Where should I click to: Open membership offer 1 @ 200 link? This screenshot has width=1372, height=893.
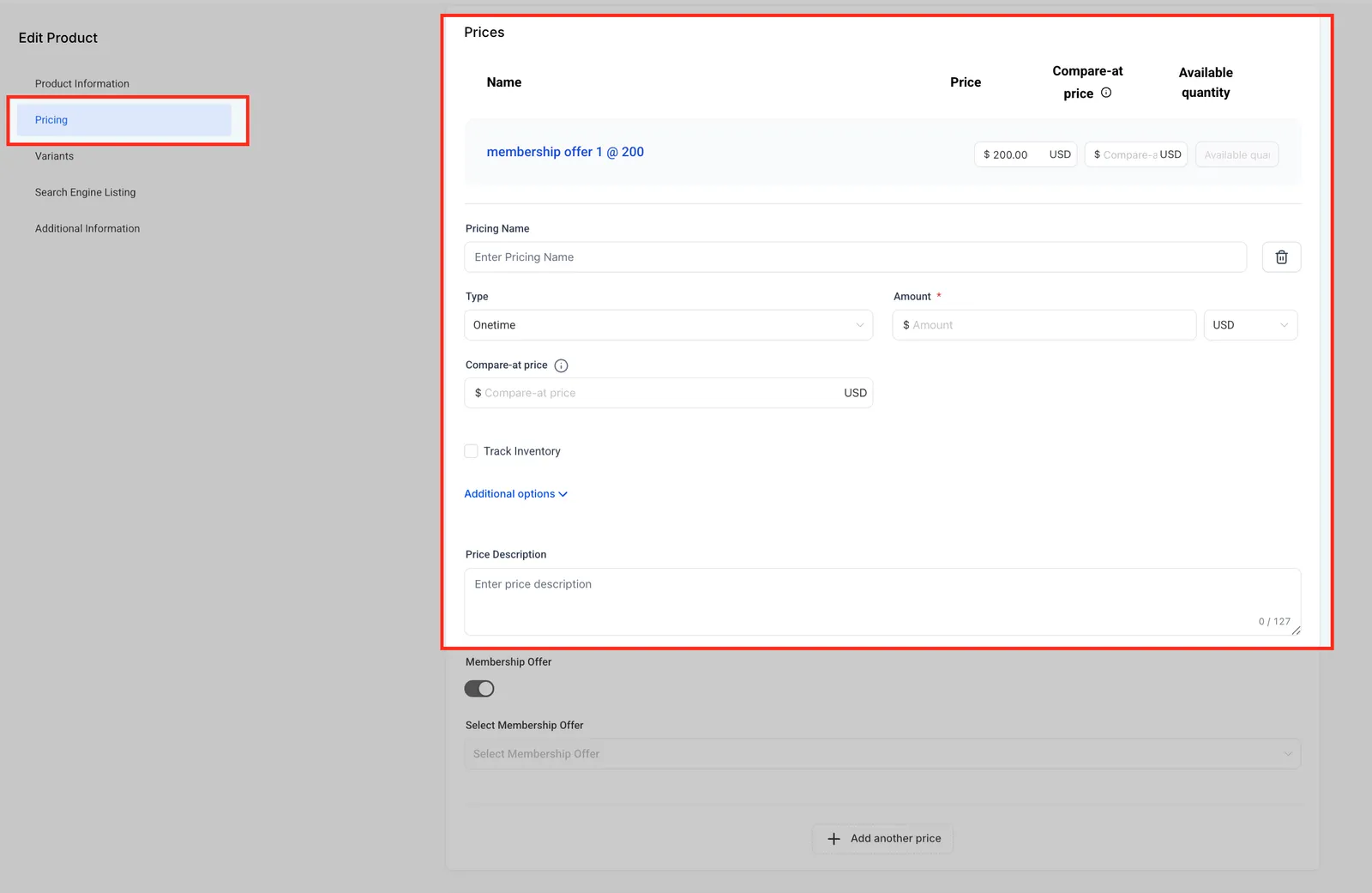coord(565,152)
